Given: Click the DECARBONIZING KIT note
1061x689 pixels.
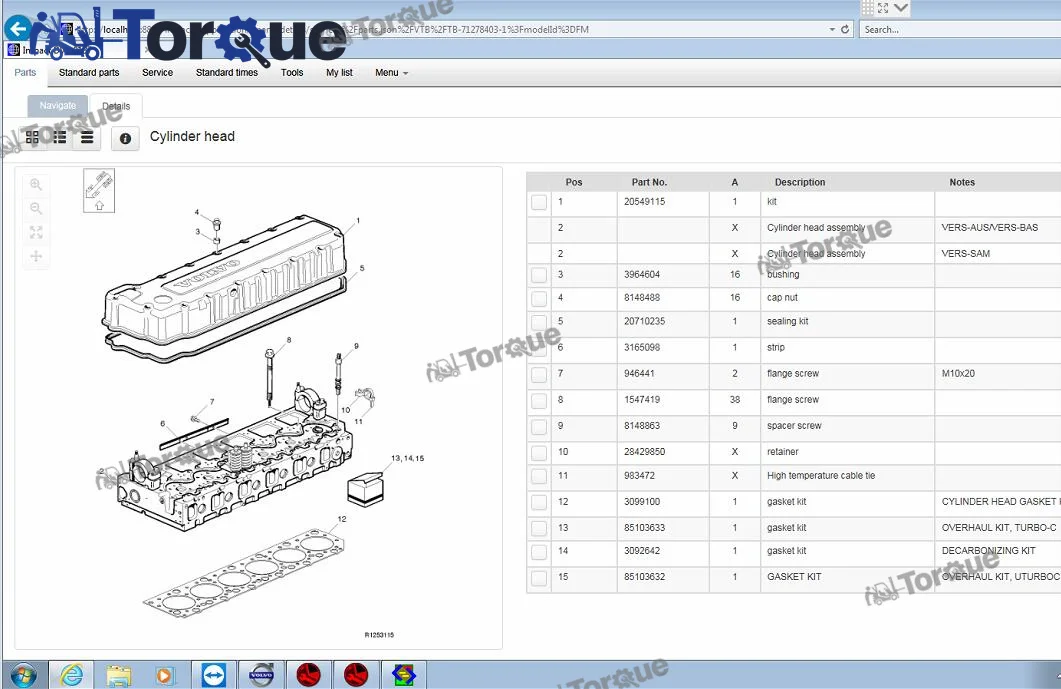Looking at the screenshot, I should point(988,550).
